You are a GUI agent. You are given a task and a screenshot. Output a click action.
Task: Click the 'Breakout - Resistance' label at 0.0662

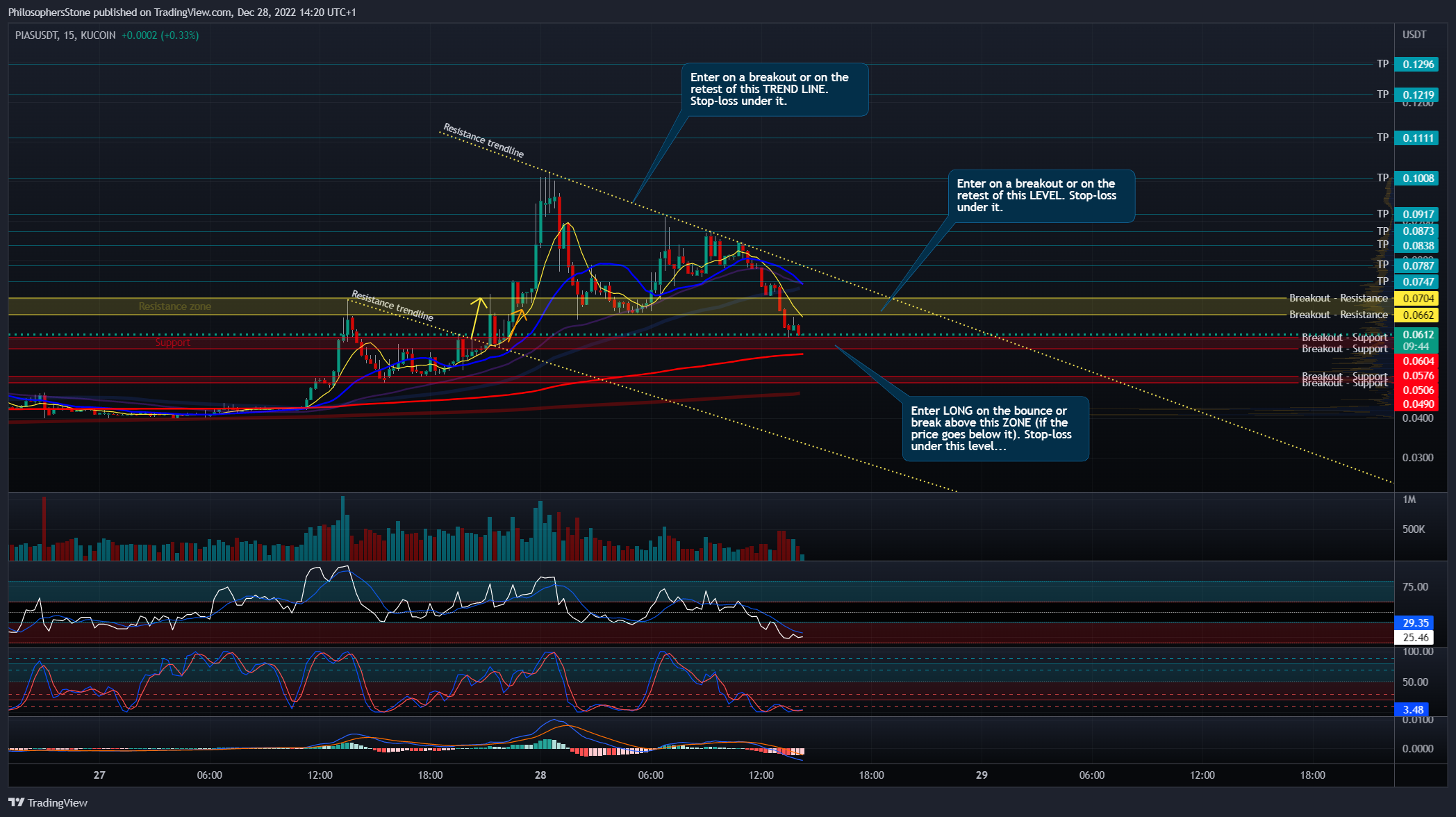[x=1339, y=315]
